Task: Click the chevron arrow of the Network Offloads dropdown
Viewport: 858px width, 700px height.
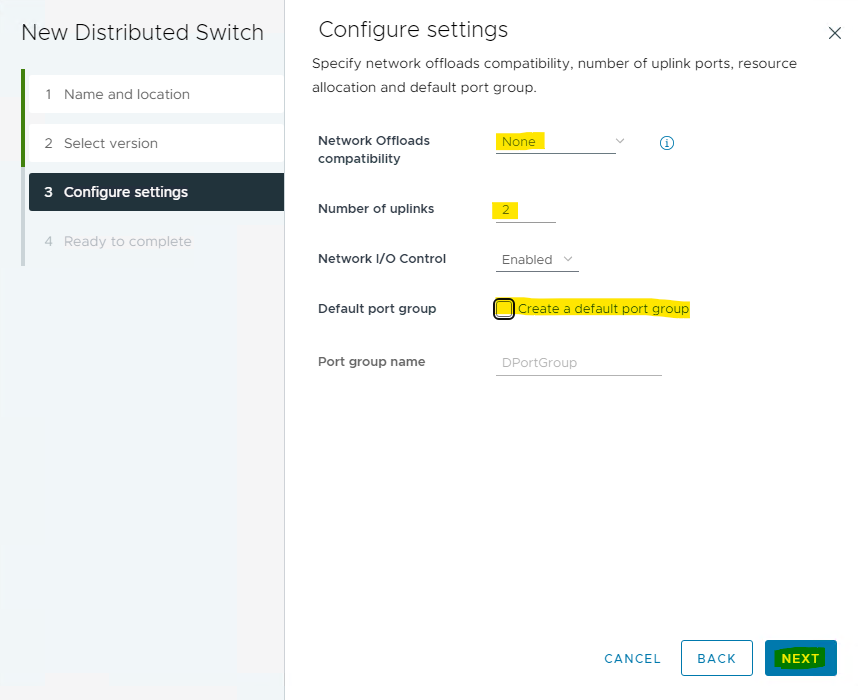Action: (x=620, y=141)
